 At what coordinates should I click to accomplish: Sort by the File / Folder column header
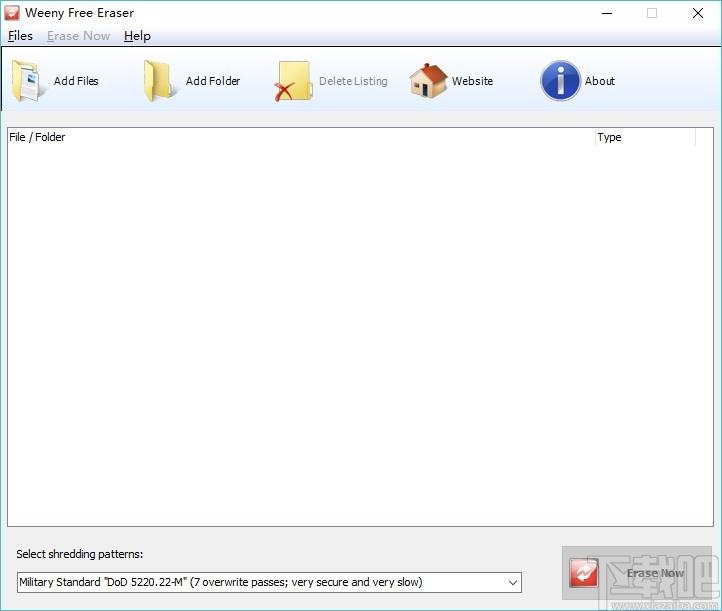pyautogui.click(x=301, y=137)
